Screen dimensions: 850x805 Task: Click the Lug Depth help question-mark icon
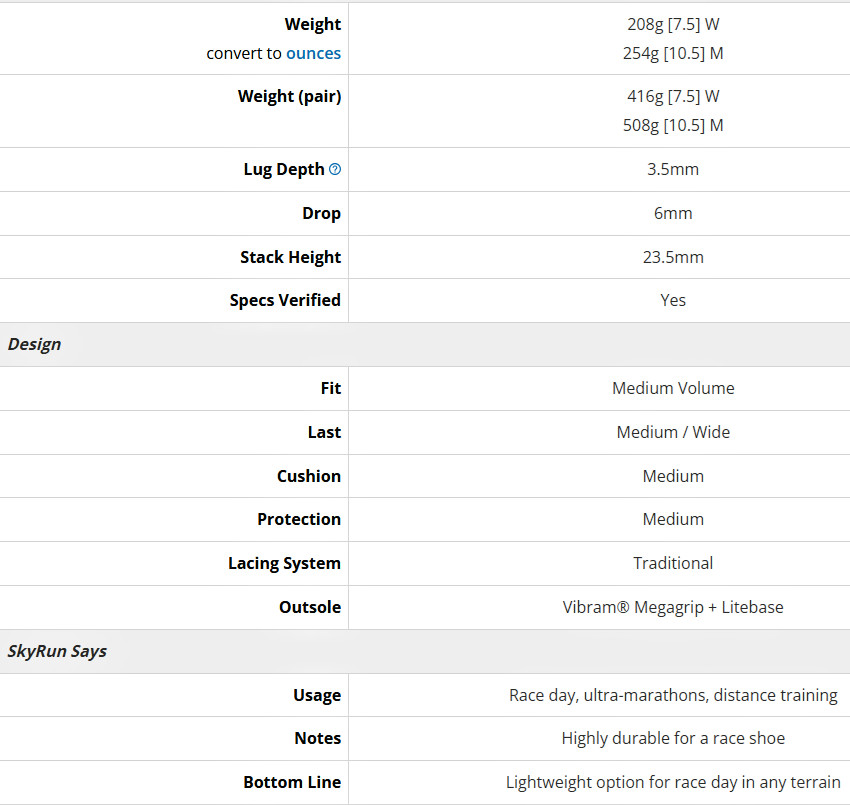tap(335, 169)
